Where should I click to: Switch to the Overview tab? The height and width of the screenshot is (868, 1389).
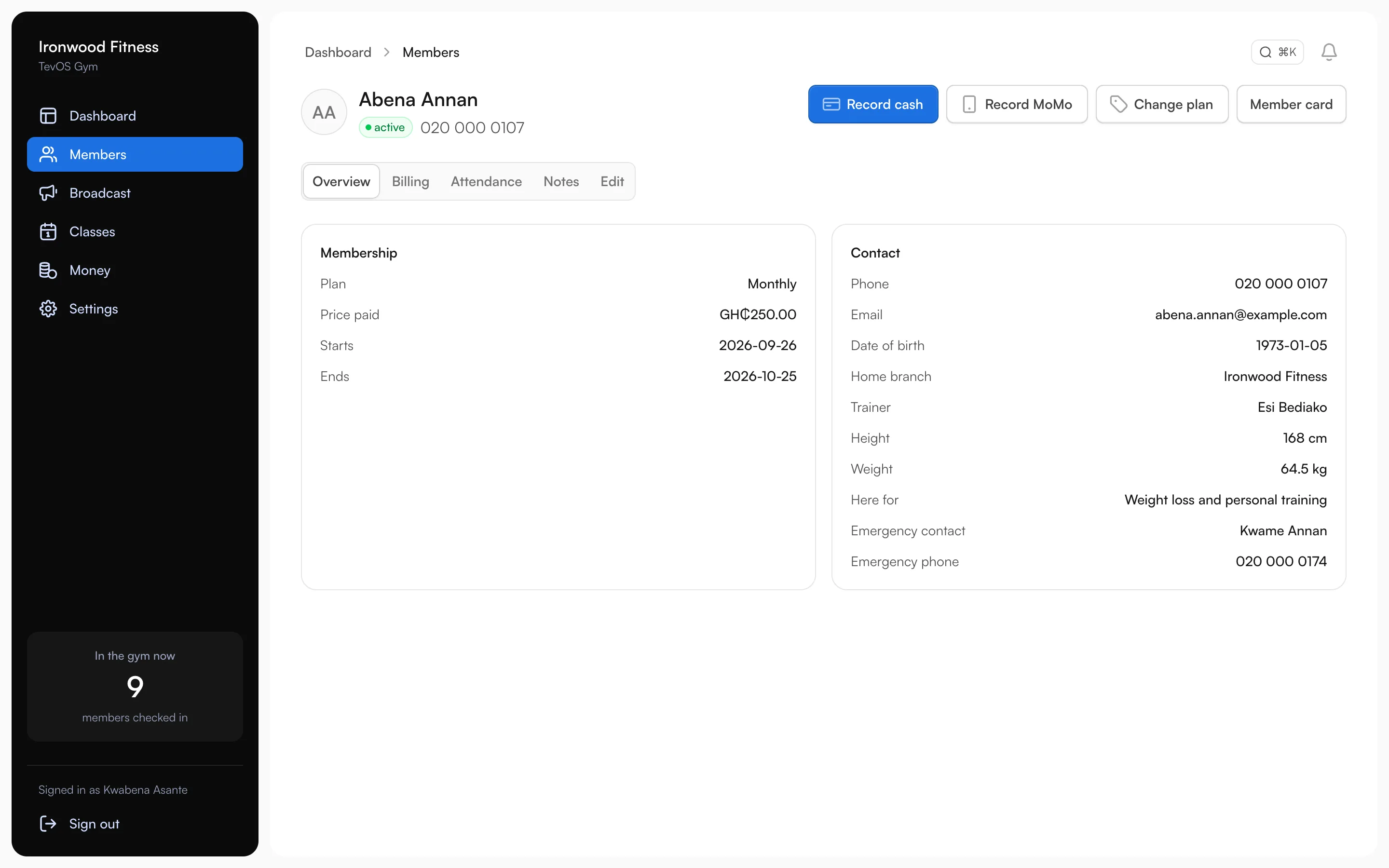tap(341, 181)
